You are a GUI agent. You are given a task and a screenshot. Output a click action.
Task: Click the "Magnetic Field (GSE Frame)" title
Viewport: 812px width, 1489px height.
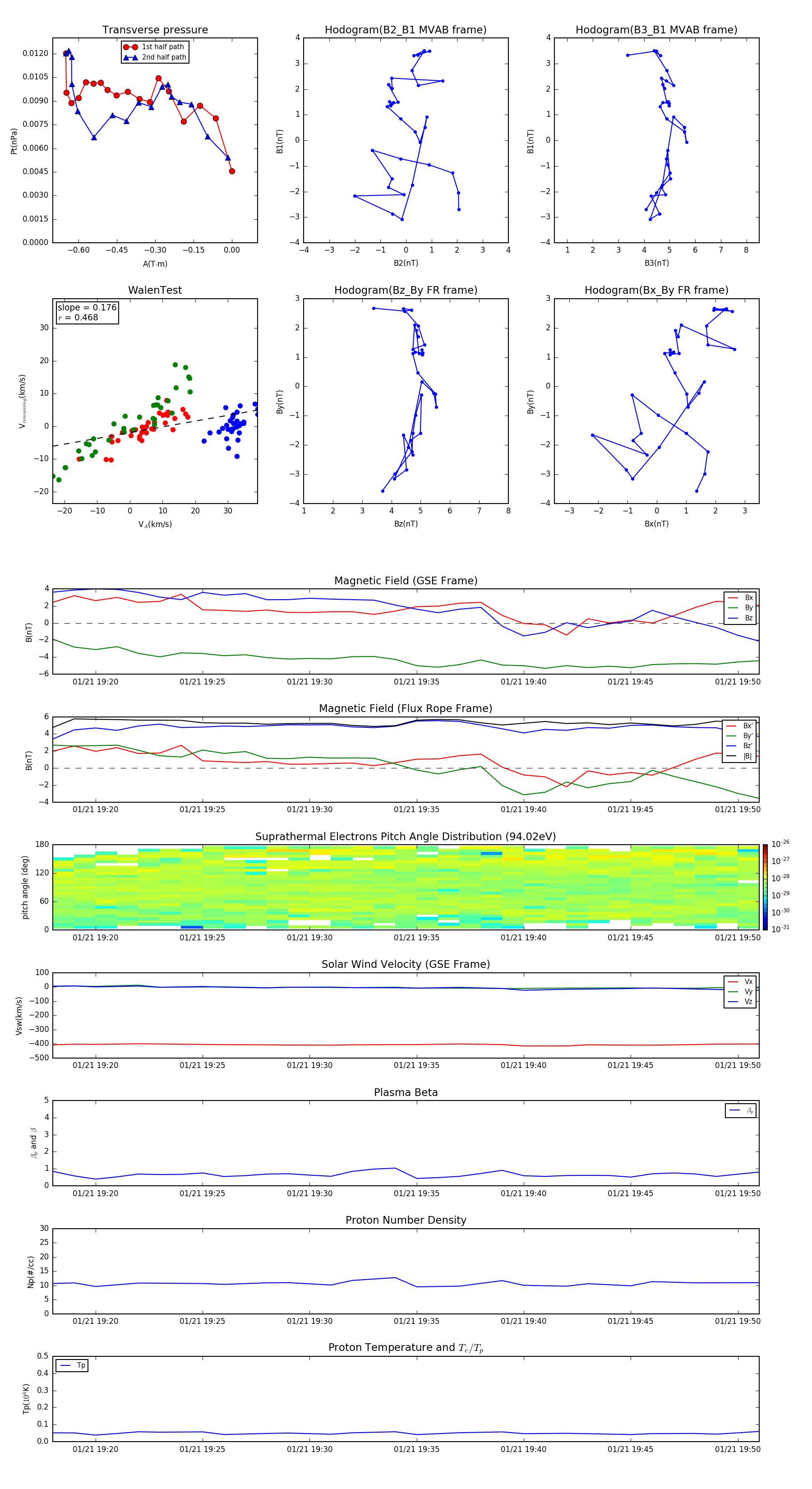click(x=406, y=581)
